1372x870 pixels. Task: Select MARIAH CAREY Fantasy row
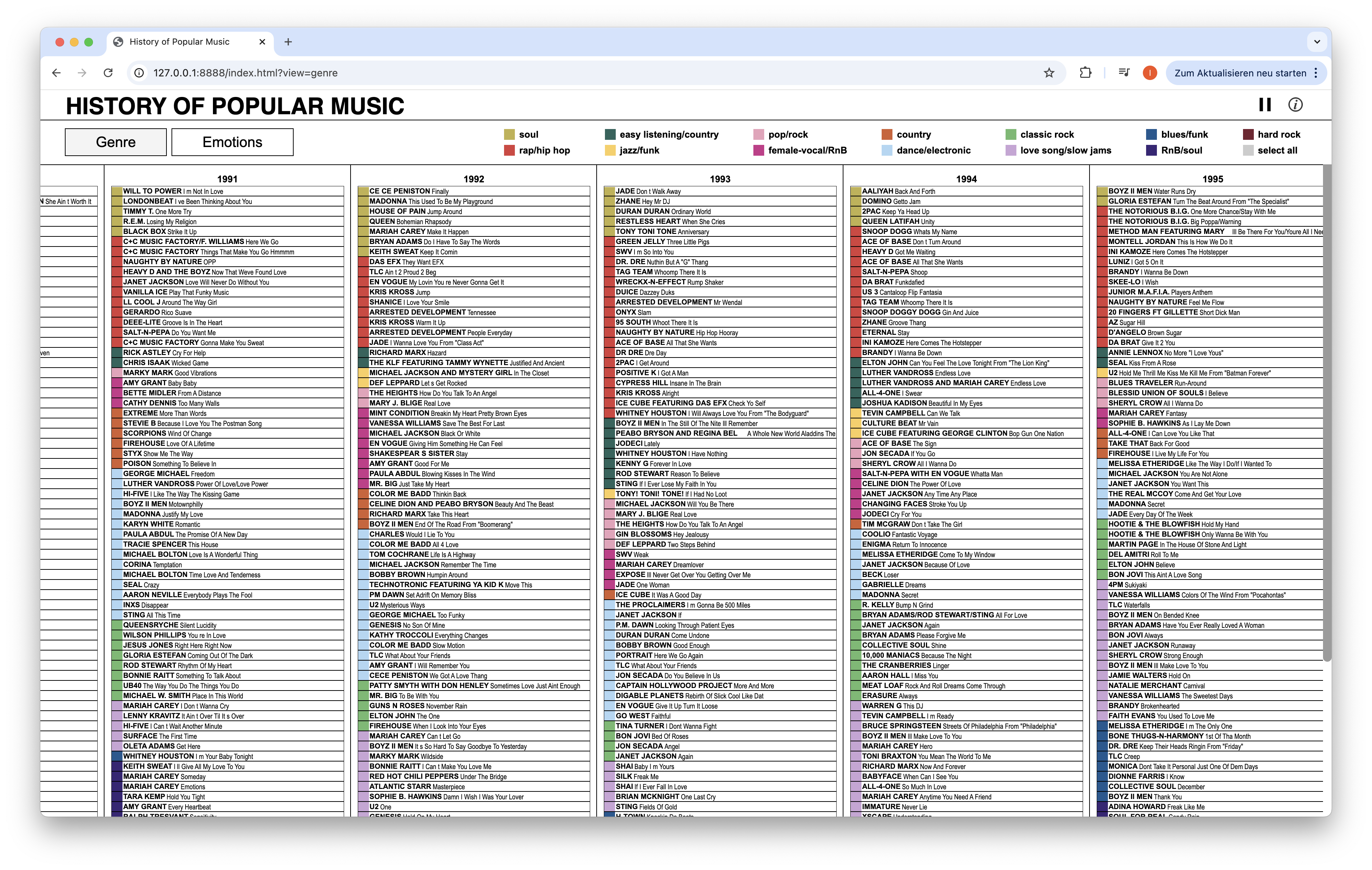pyautogui.click(x=1210, y=414)
